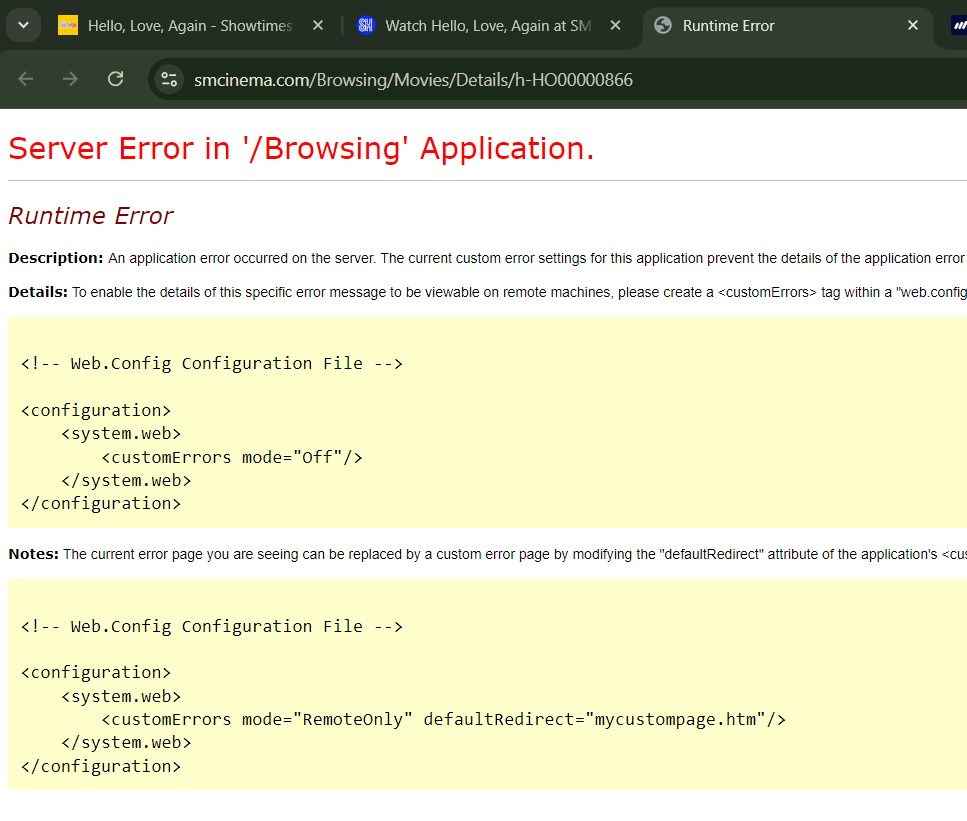Click the 'Web.Config Configuration File' comment under Notes
The image size is (967, 821).
tap(212, 627)
